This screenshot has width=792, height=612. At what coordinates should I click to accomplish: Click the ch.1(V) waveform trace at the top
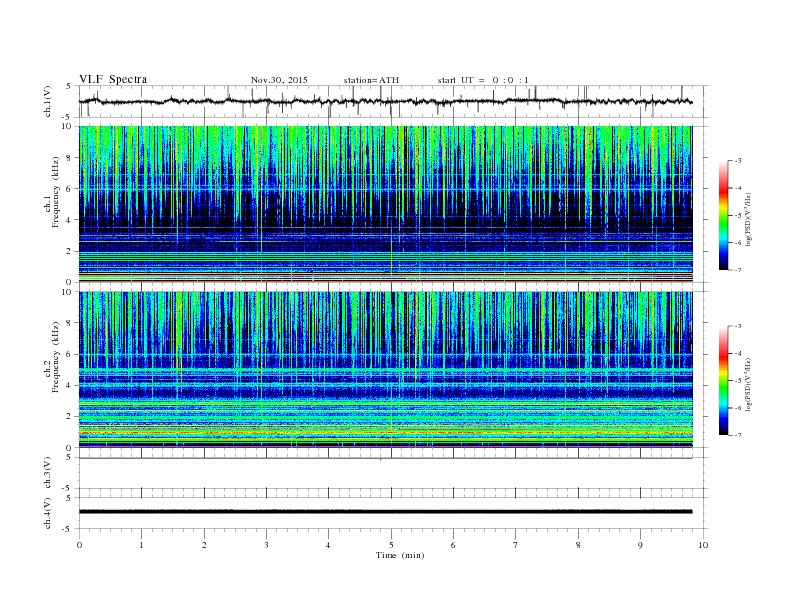coord(385,101)
